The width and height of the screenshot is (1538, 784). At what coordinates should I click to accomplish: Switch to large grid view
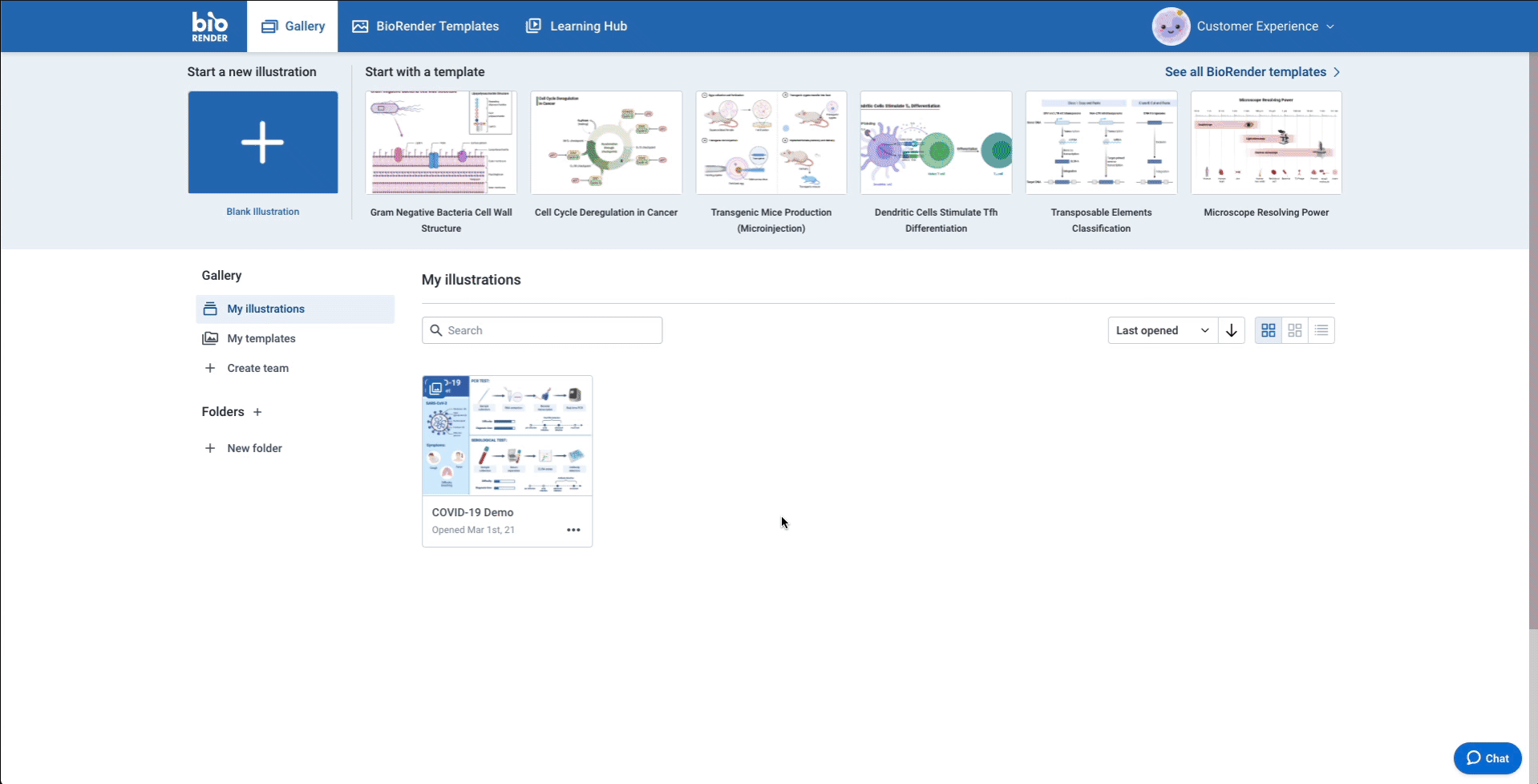pos(1268,330)
